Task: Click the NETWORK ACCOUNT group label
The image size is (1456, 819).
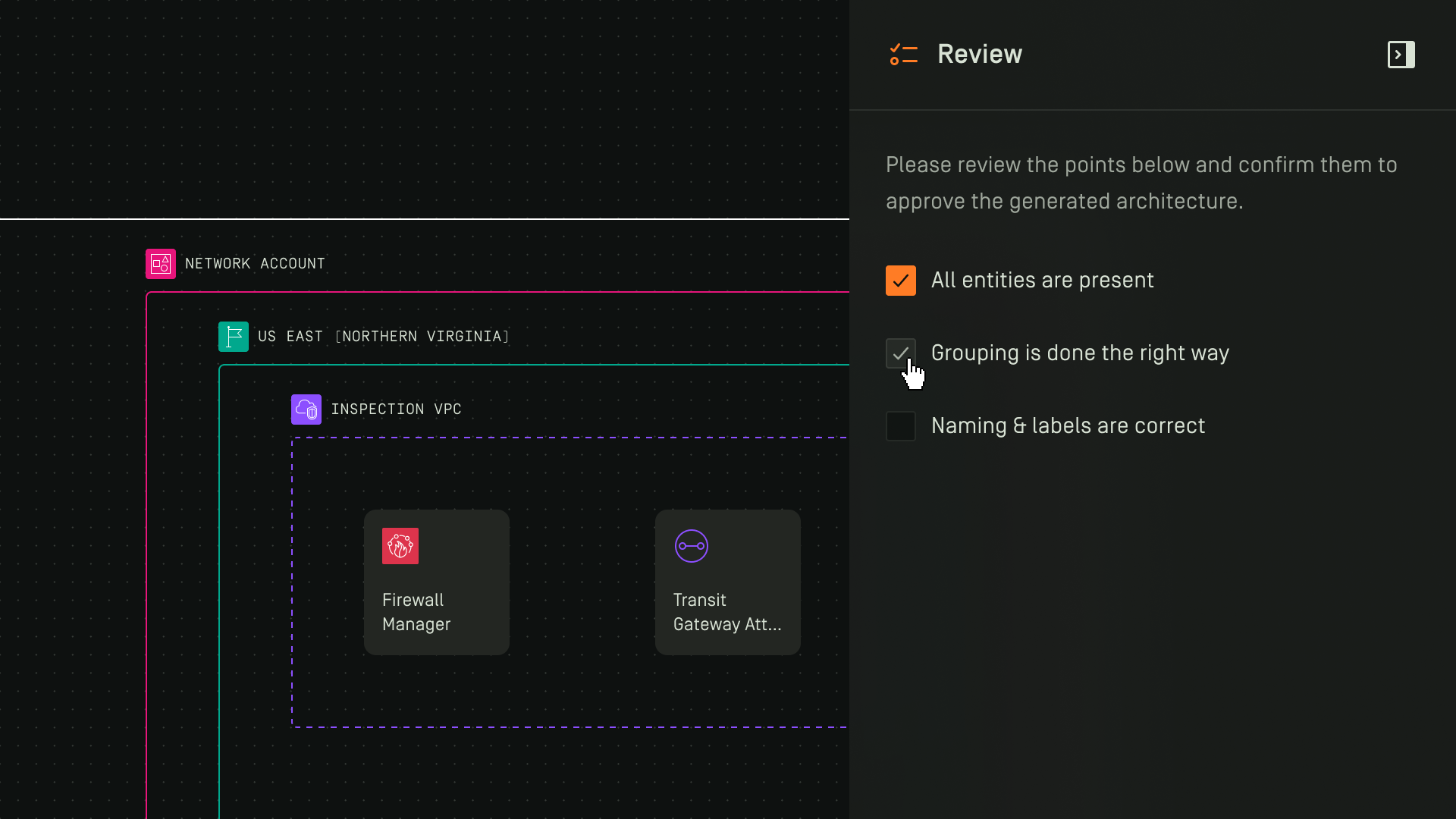Action: point(255,264)
